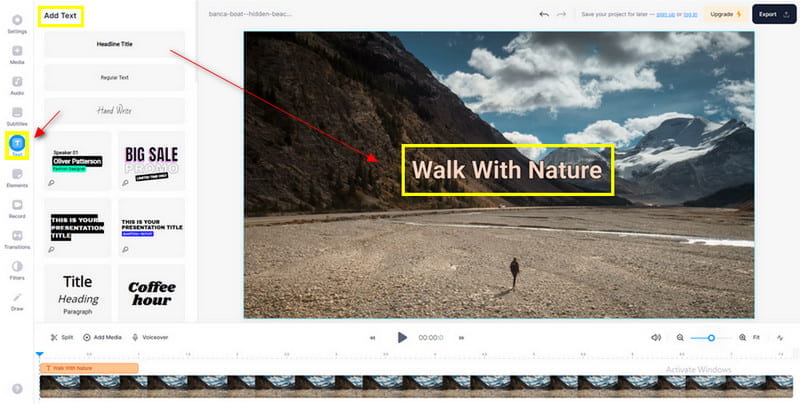The height and width of the screenshot is (404, 800).
Task: Open the help question mark icon
Action: coord(17,389)
